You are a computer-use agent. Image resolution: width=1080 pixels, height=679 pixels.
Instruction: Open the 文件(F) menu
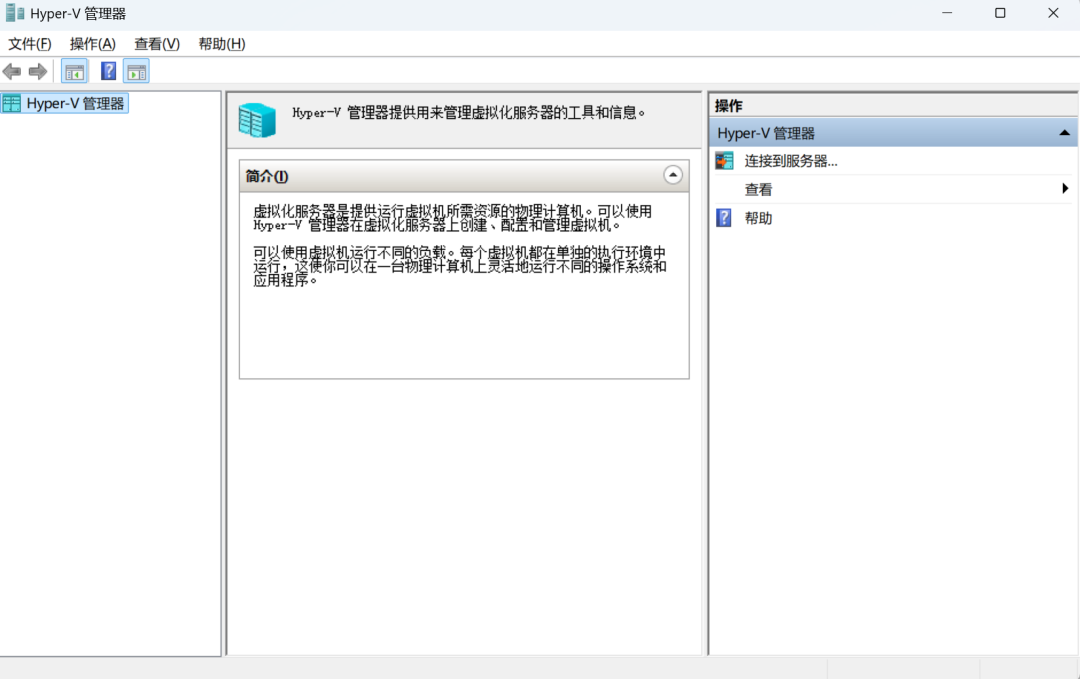[30, 44]
